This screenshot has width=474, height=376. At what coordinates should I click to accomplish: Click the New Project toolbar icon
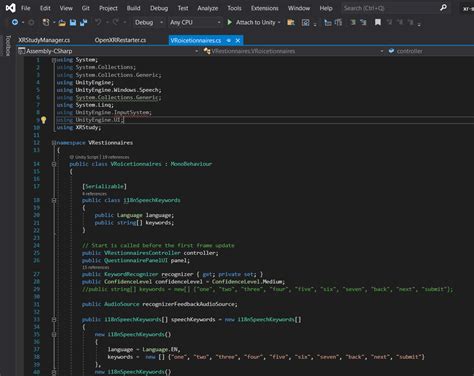[x=46, y=22]
